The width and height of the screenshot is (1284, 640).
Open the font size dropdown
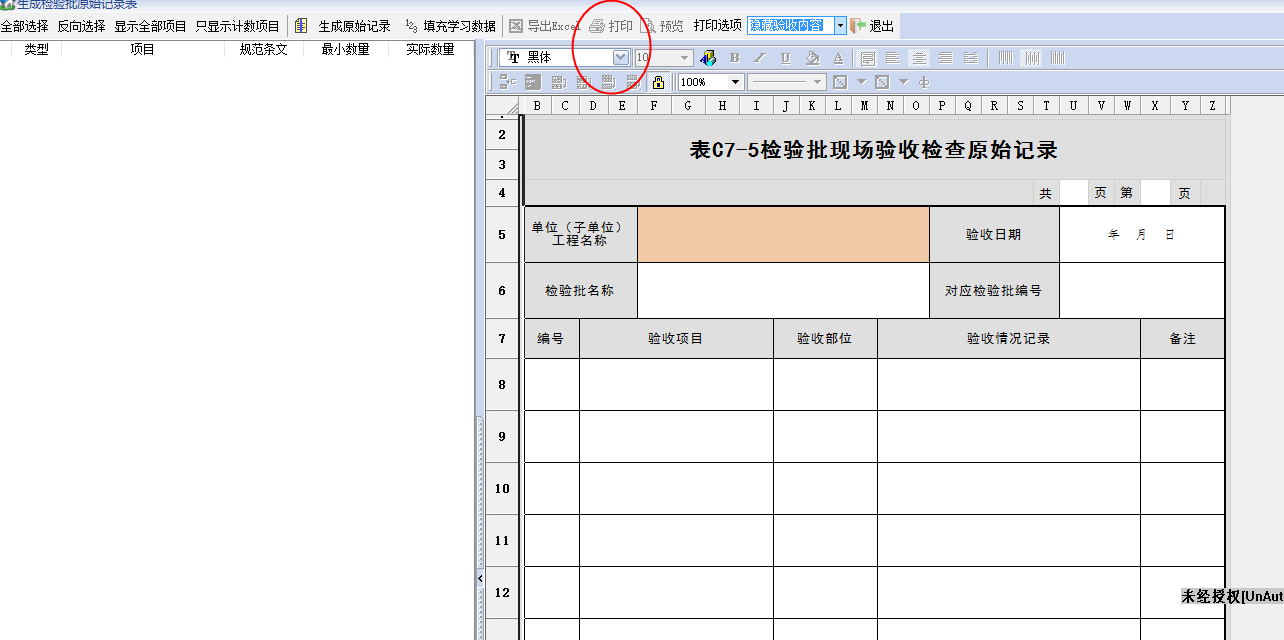click(x=685, y=58)
